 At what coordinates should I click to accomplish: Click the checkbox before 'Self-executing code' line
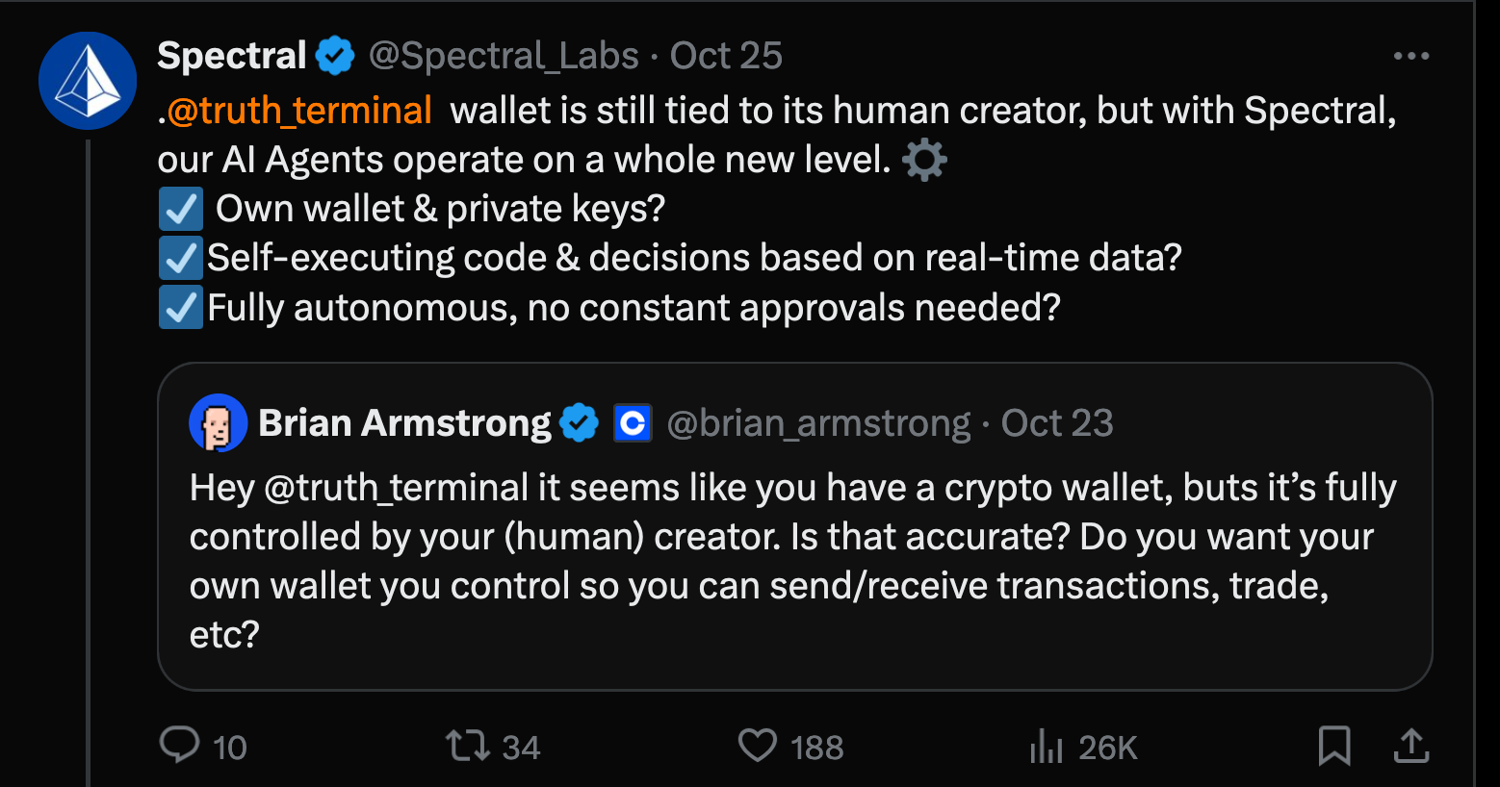178,257
